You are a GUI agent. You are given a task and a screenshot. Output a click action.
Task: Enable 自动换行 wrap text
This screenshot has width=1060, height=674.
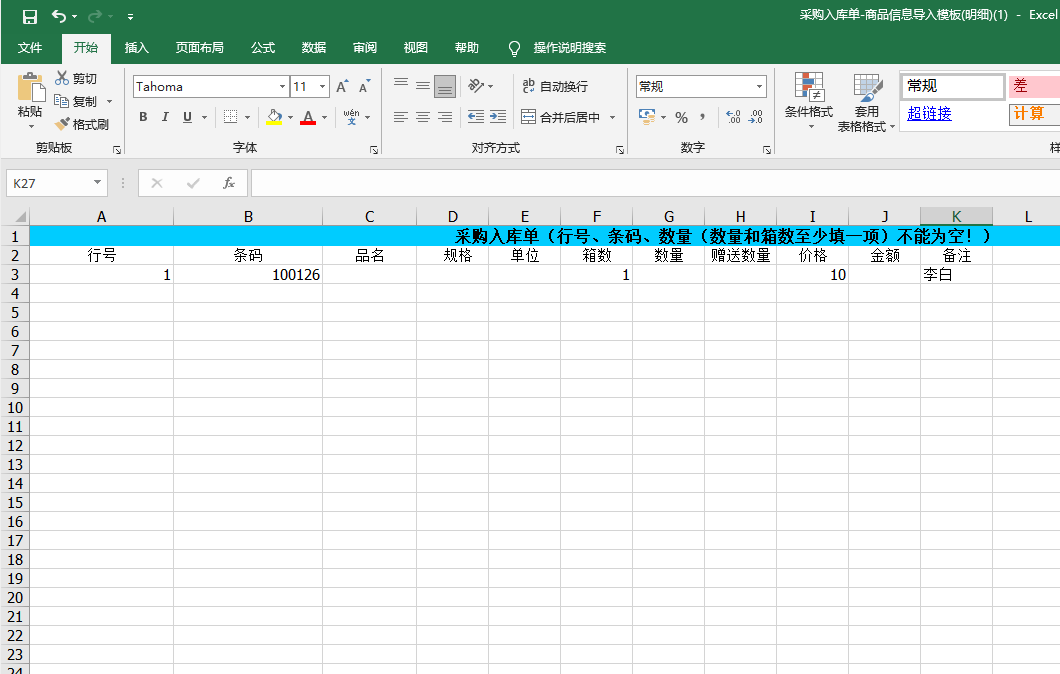pos(555,86)
